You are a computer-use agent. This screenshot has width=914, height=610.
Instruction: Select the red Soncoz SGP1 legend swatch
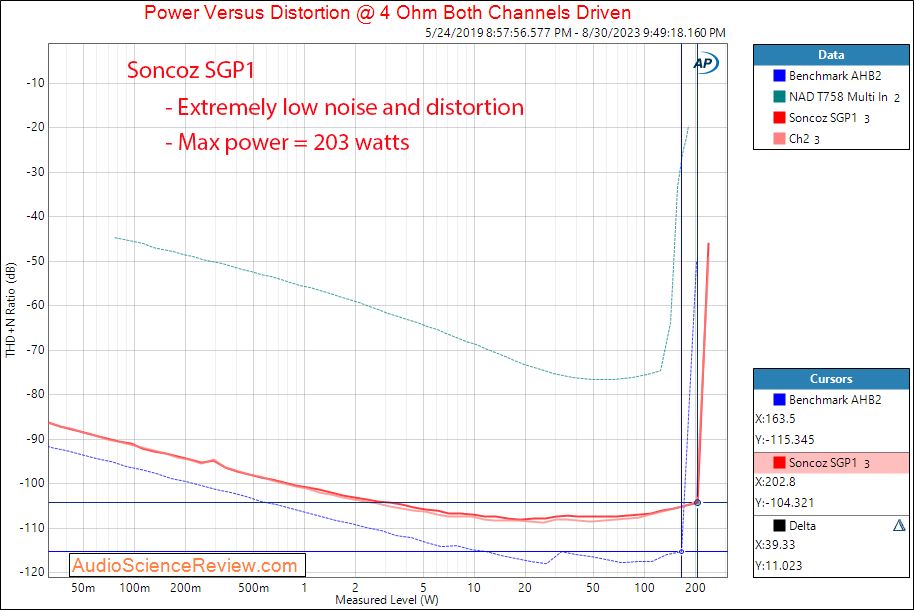click(779, 118)
